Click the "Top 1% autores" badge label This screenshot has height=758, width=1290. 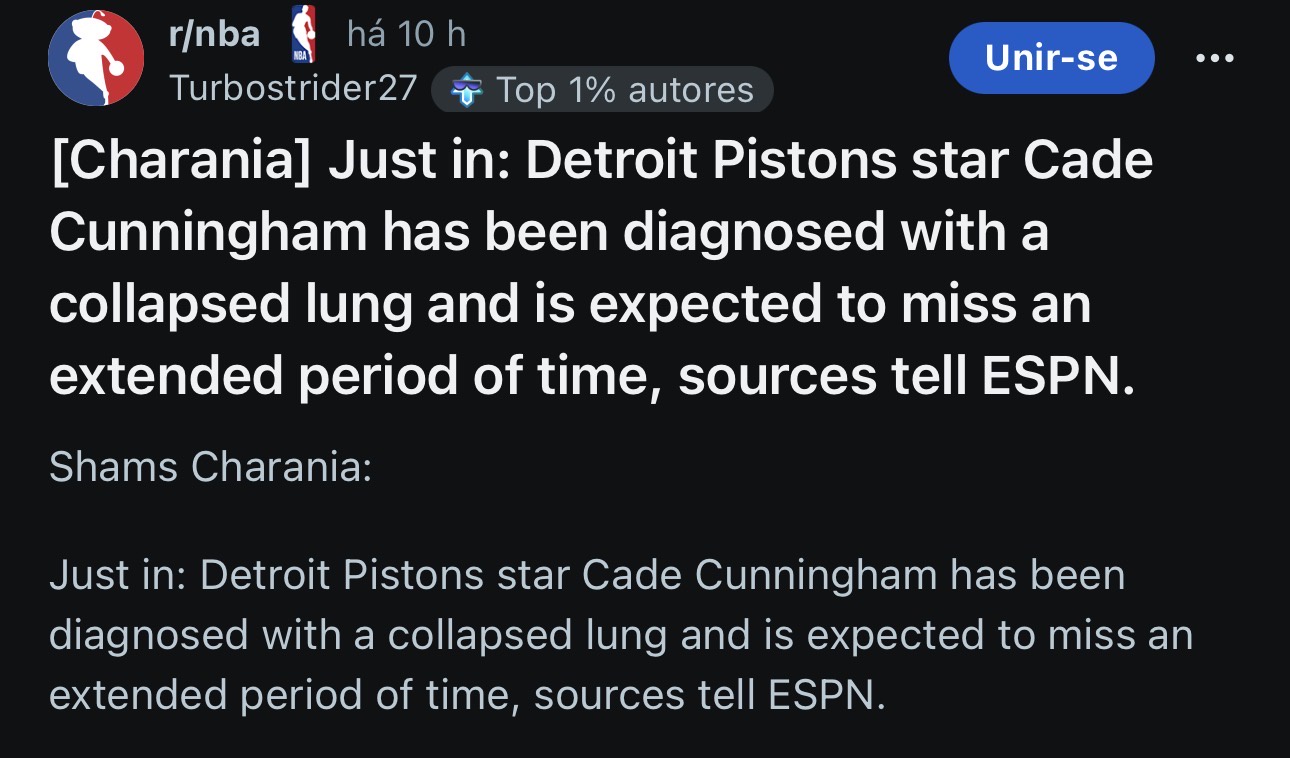[x=625, y=90]
